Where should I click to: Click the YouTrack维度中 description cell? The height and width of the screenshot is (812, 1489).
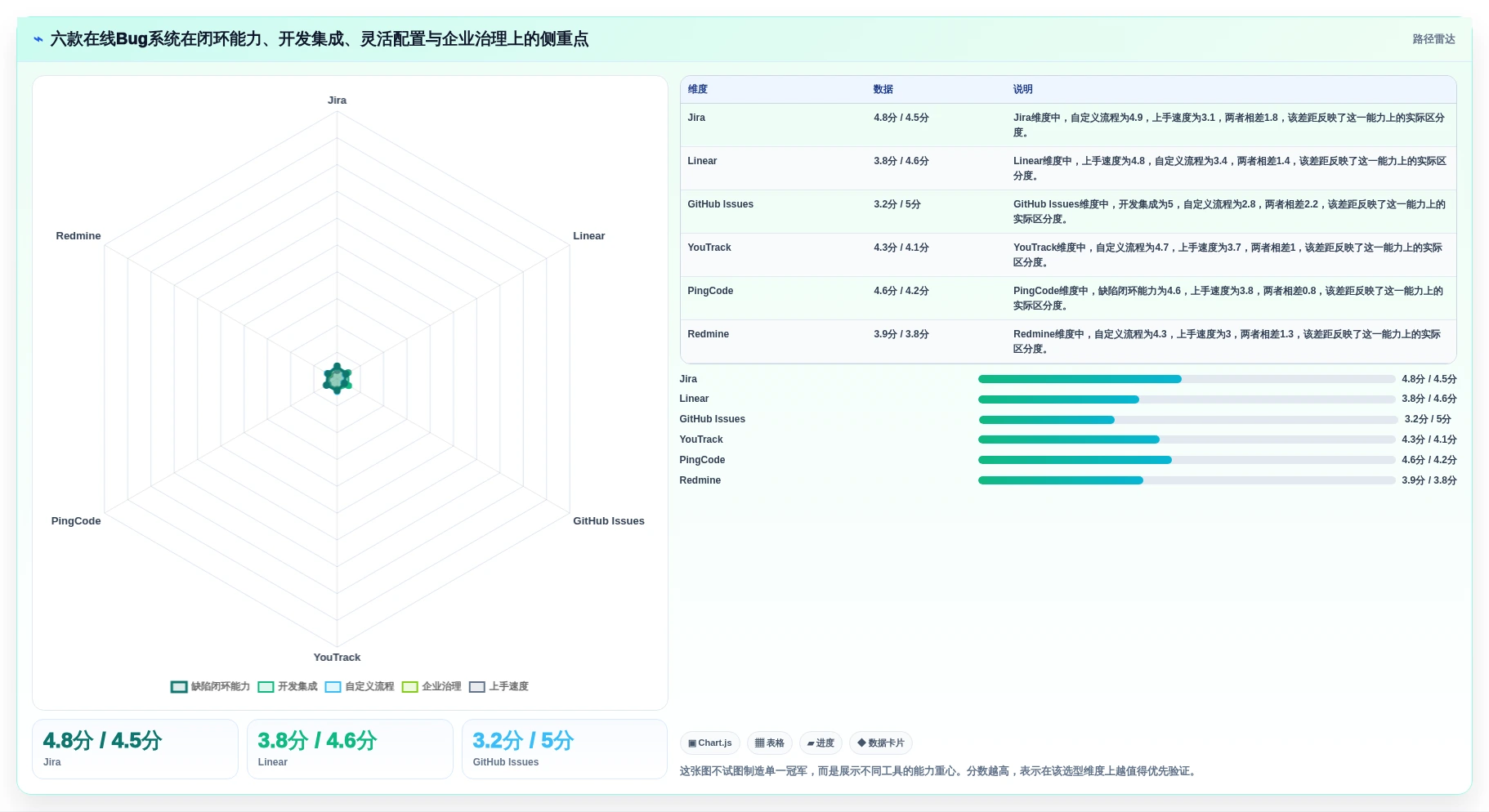(x=1230, y=255)
